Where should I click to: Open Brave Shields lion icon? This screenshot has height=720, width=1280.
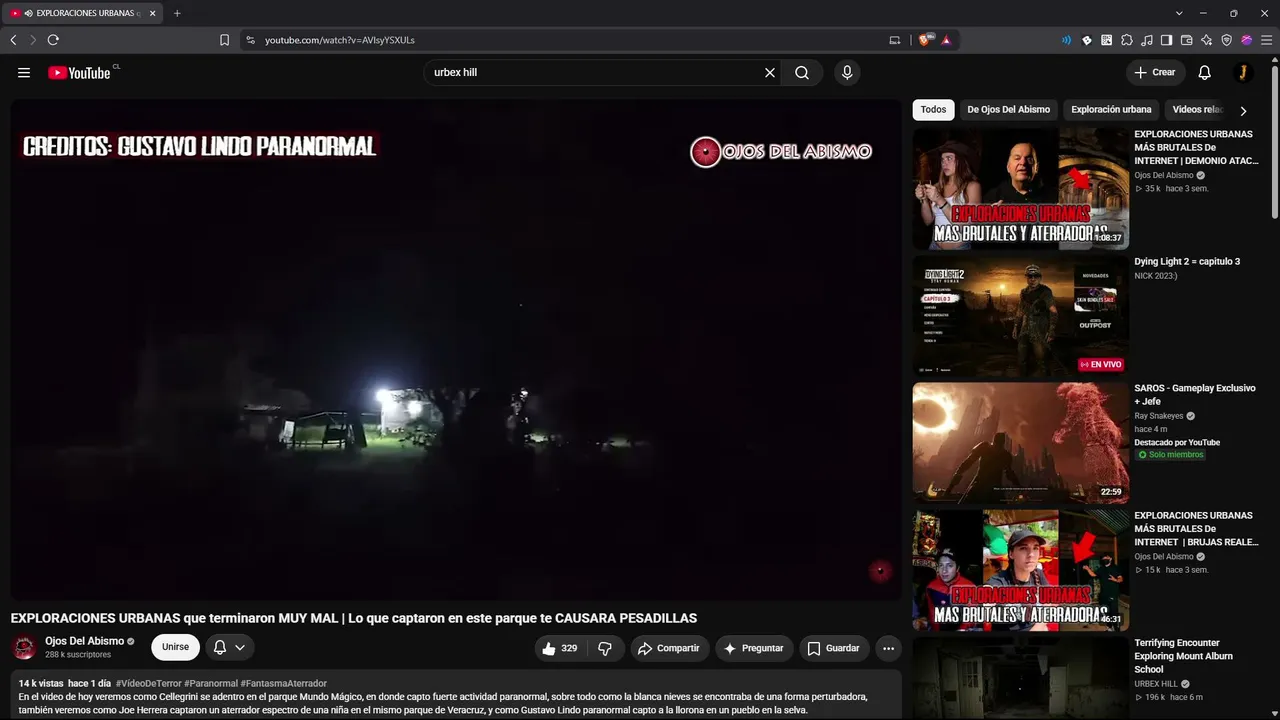(x=925, y=40)
